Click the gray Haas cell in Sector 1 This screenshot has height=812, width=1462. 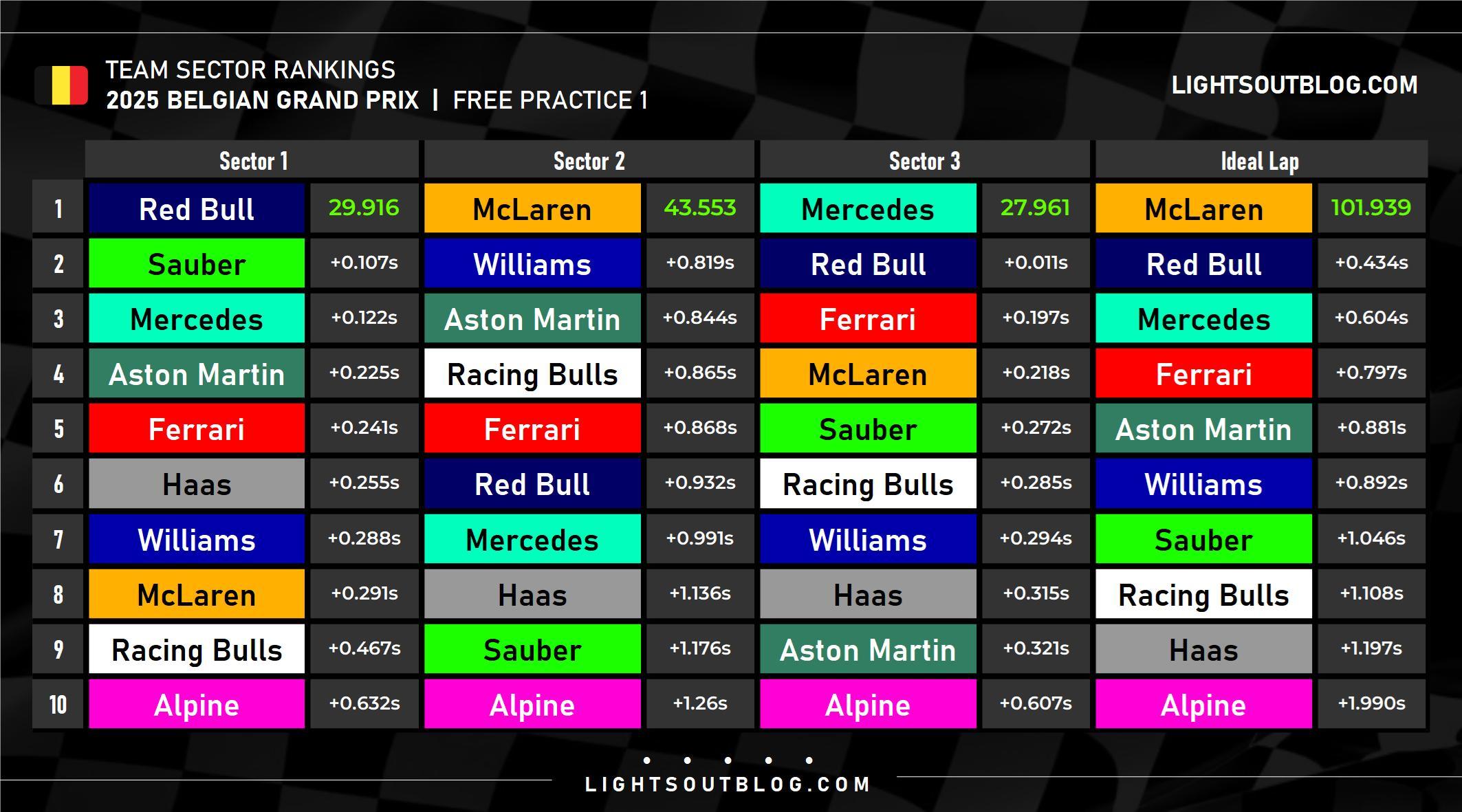pyautogui.click(x=197, y=483)
